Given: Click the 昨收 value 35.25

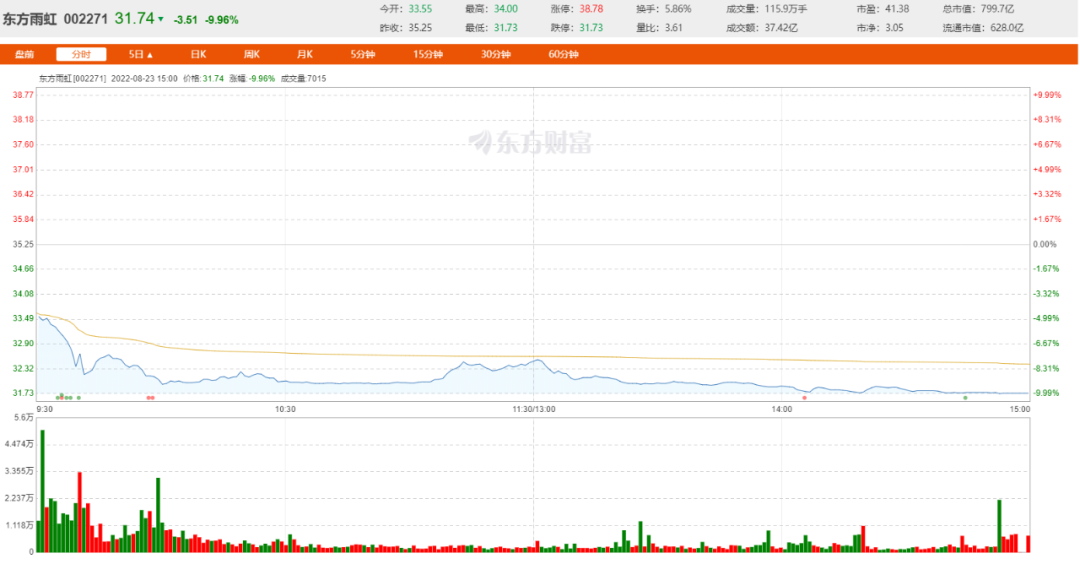Looking at the screenshot, I should pyautogui.click(x=420, y=28).
